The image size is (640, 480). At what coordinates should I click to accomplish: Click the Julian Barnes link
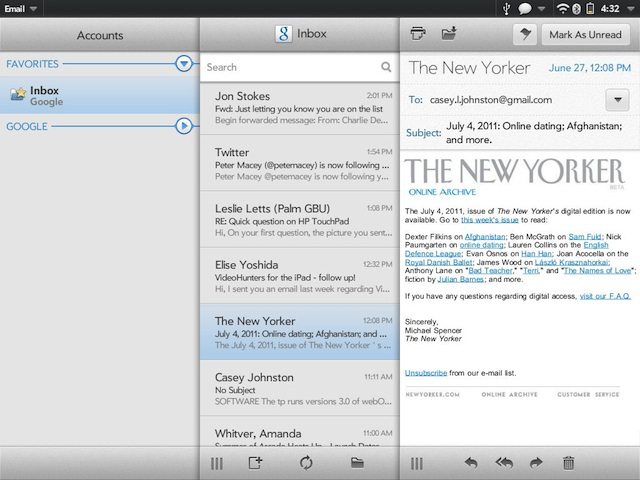(460, 280)
